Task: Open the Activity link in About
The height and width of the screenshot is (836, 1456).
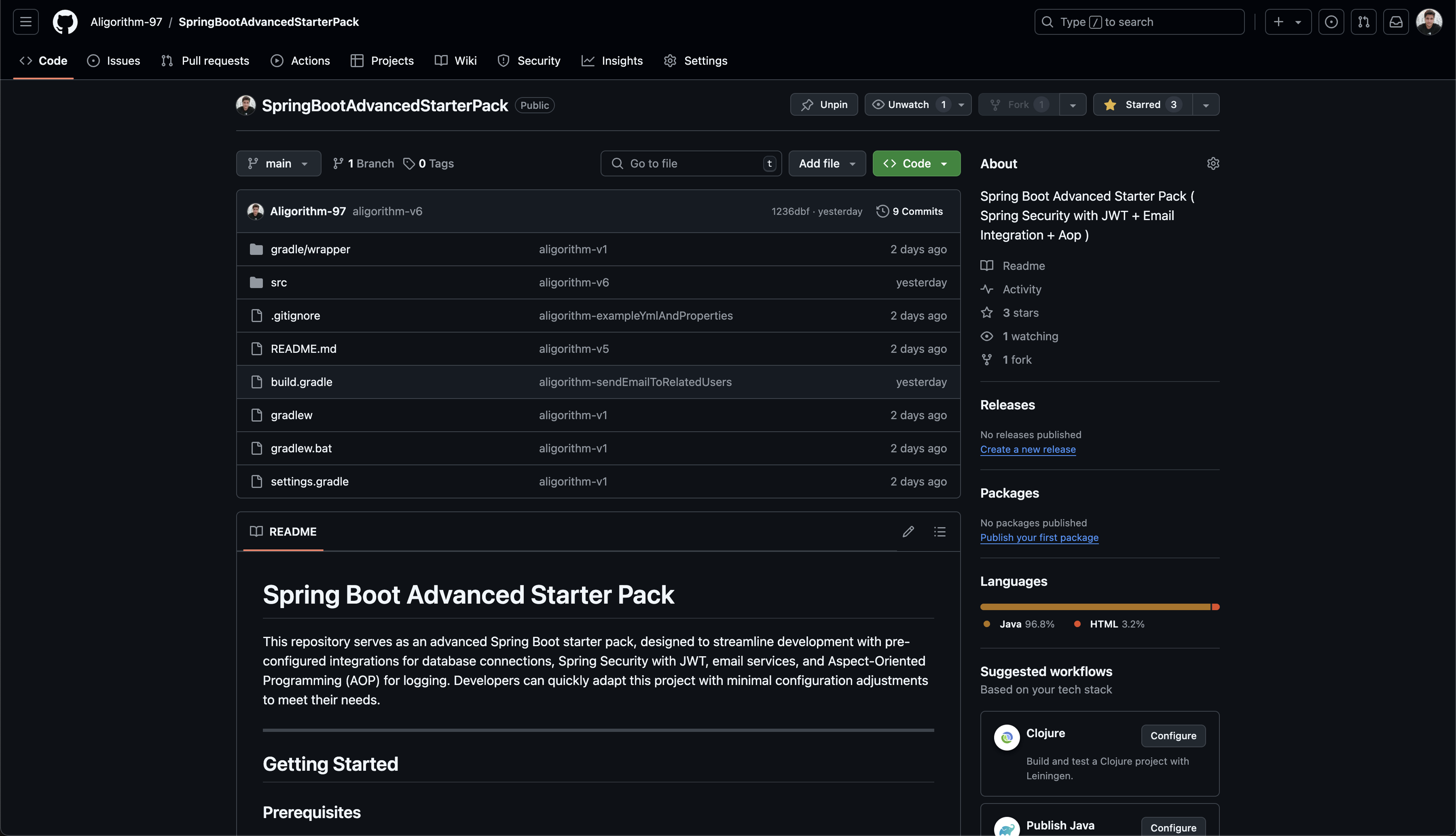Action: (1011, 289)
